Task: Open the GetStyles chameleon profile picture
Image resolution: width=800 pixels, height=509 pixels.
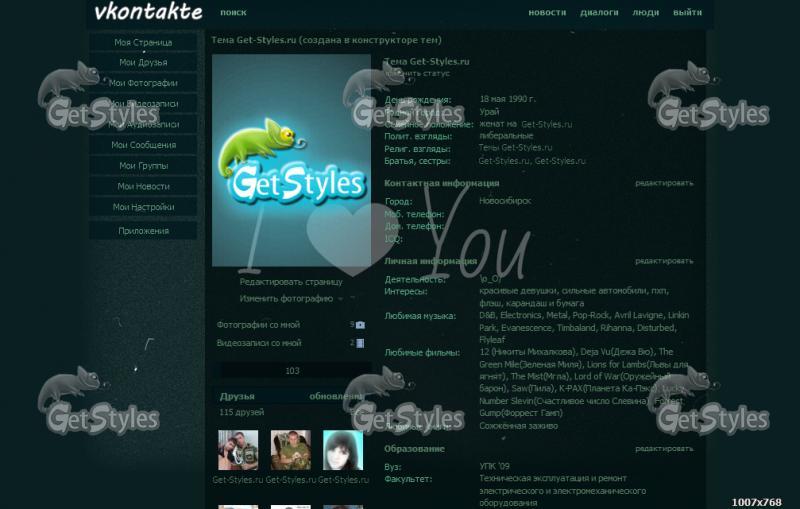Action: point(291,160)
